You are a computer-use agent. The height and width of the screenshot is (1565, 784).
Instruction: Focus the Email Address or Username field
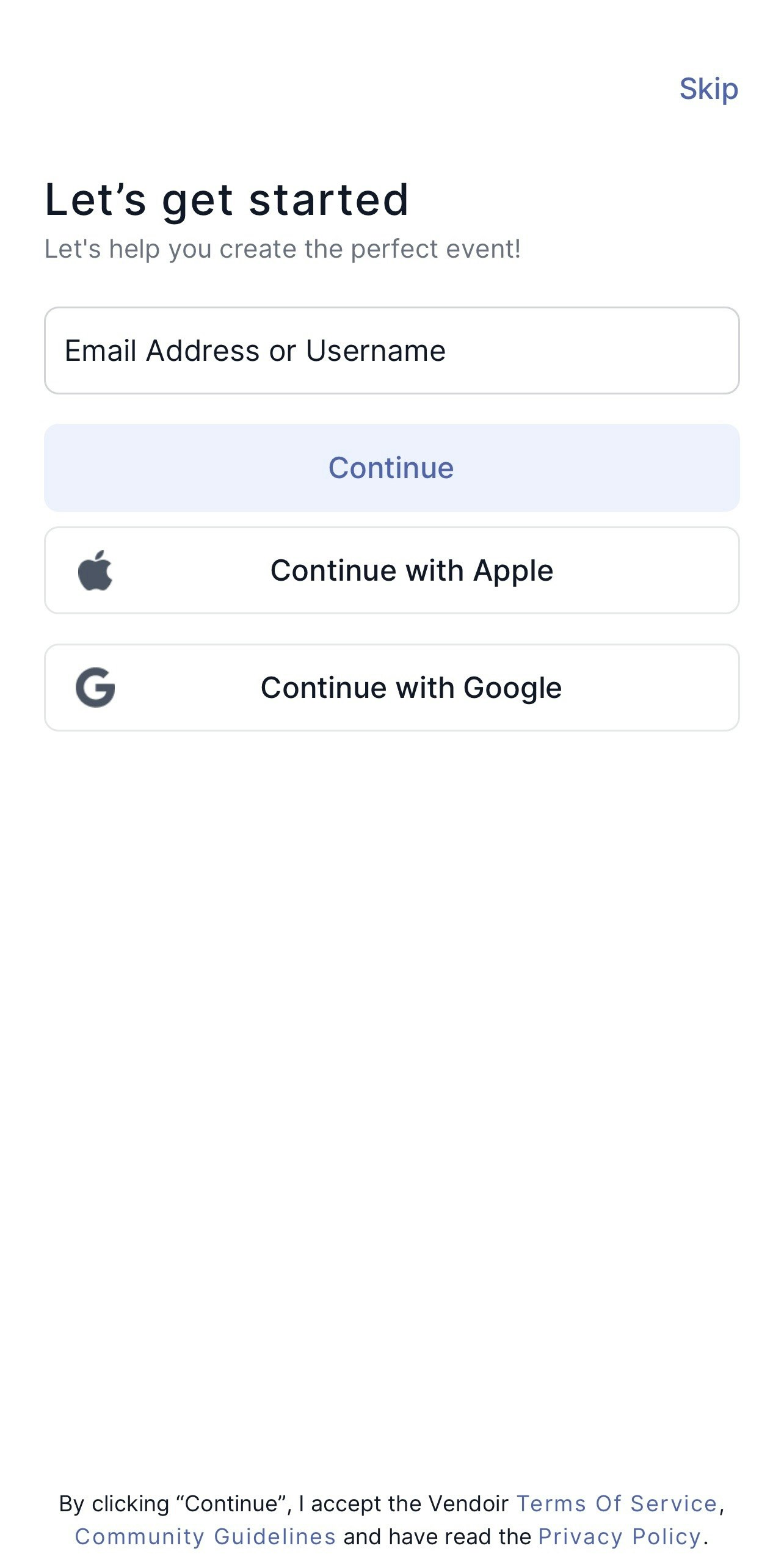click(x=392, y=350)
